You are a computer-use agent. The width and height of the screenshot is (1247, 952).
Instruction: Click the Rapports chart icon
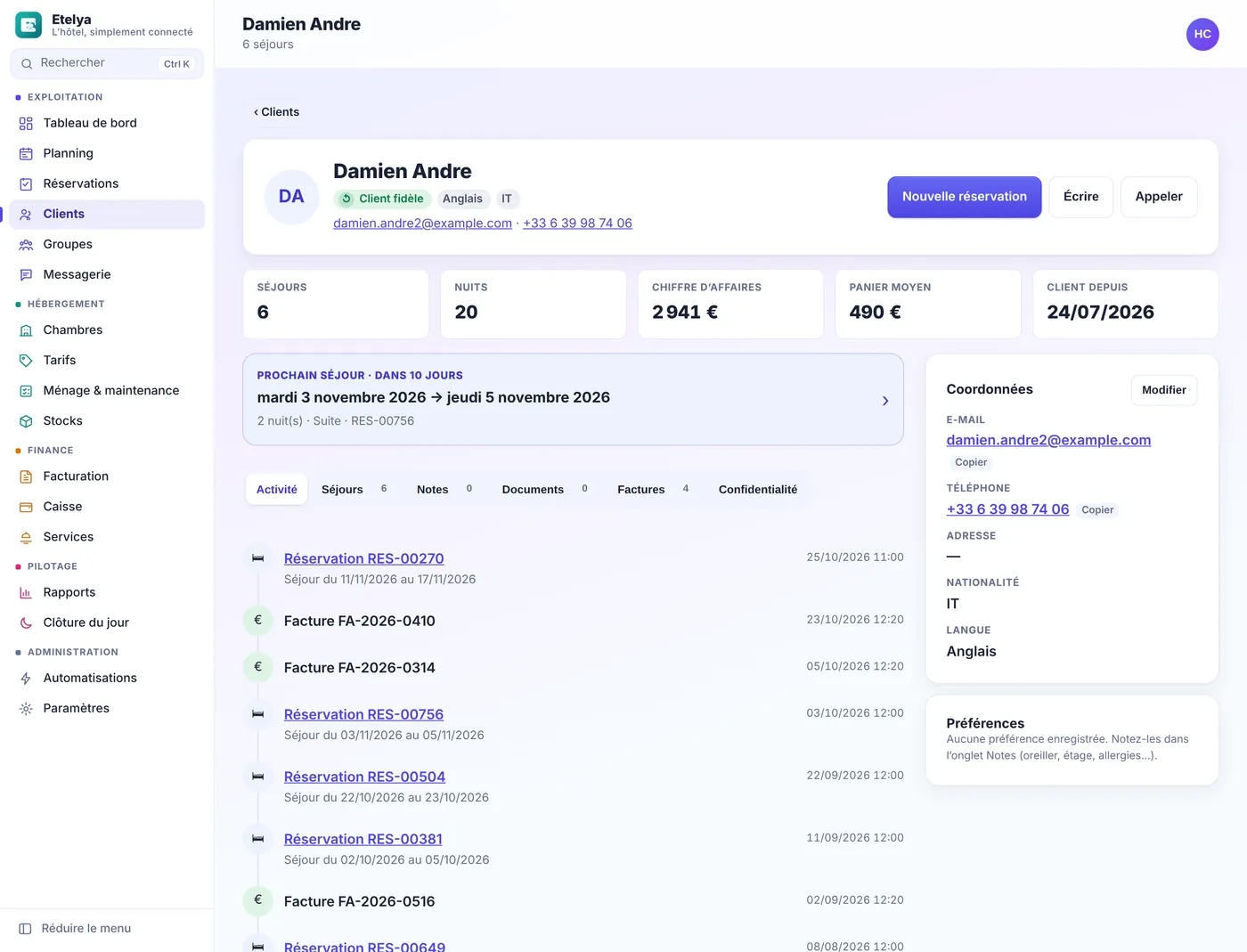click(26, 593)
